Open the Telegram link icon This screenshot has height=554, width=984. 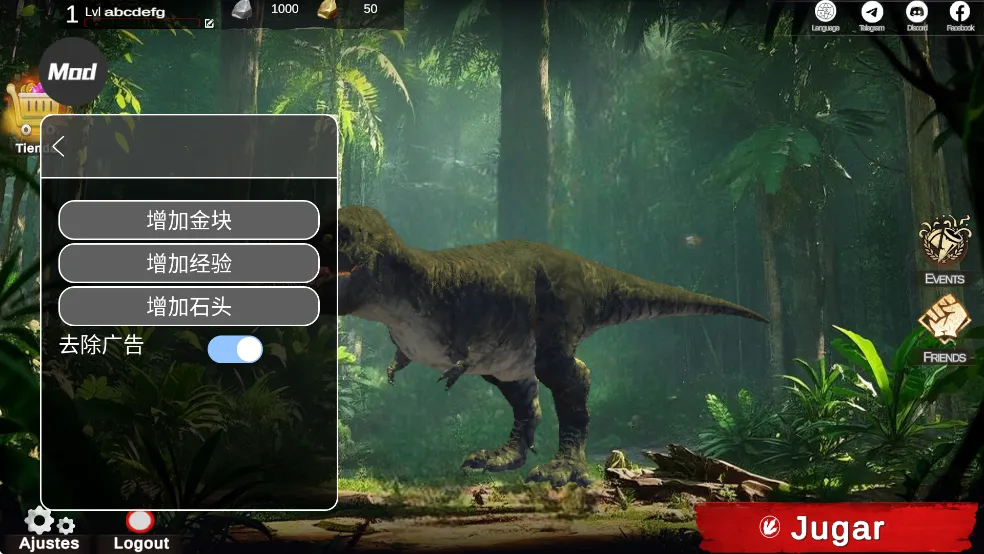(872, 12)
